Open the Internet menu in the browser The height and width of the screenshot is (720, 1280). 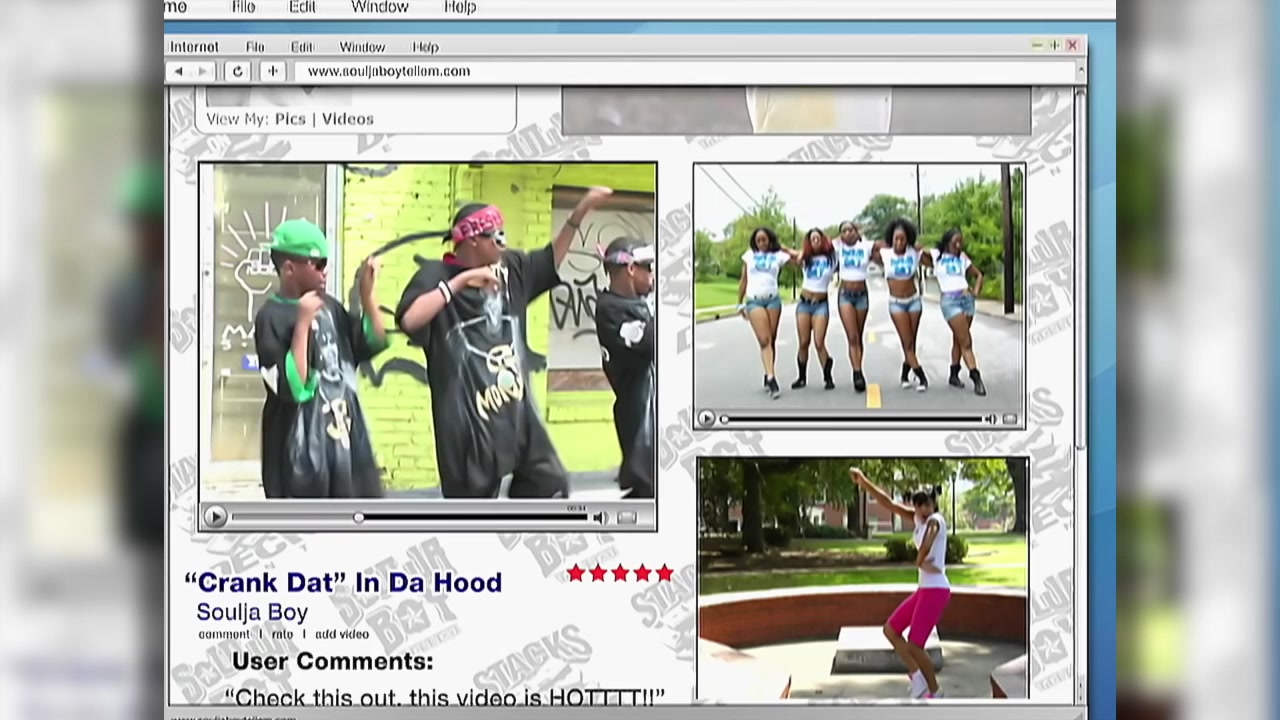coord(194,47)
